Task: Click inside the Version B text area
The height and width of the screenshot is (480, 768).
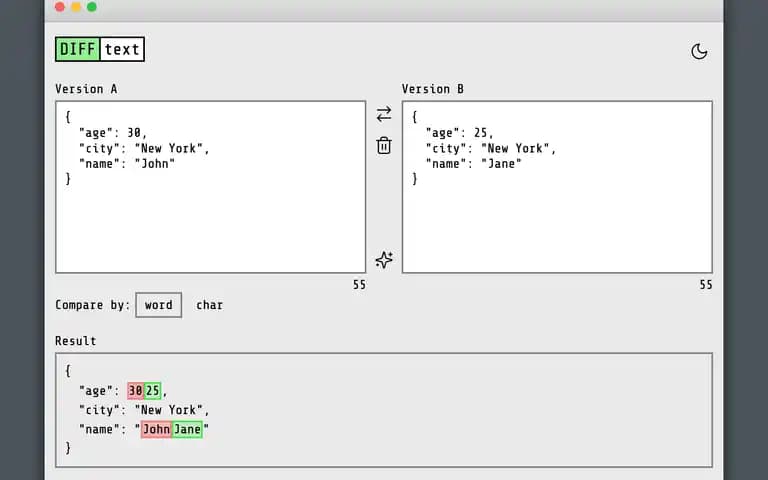Action: tap(557, 187)
